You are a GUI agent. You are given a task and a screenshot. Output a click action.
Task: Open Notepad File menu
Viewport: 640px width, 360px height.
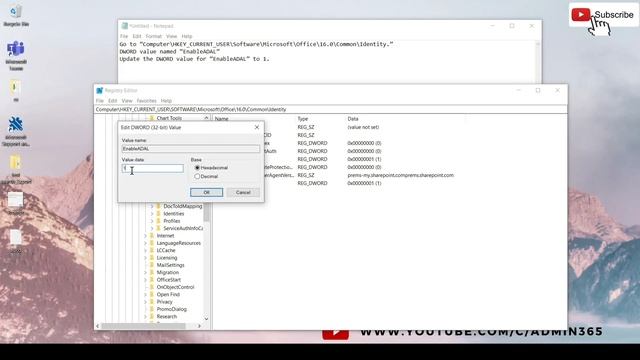click(124, 36)
